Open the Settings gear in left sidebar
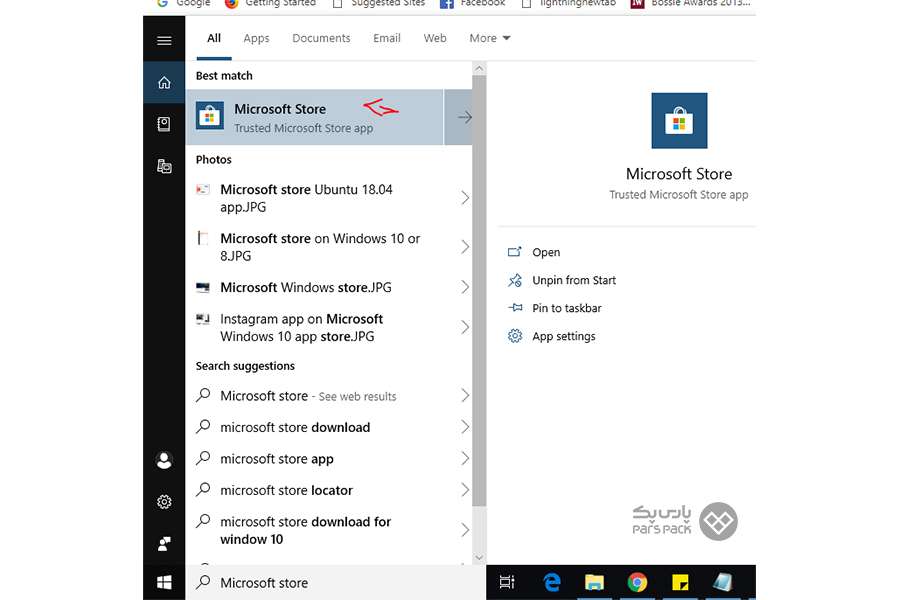This screenshot has height=600, width=900. pos(164,502)
